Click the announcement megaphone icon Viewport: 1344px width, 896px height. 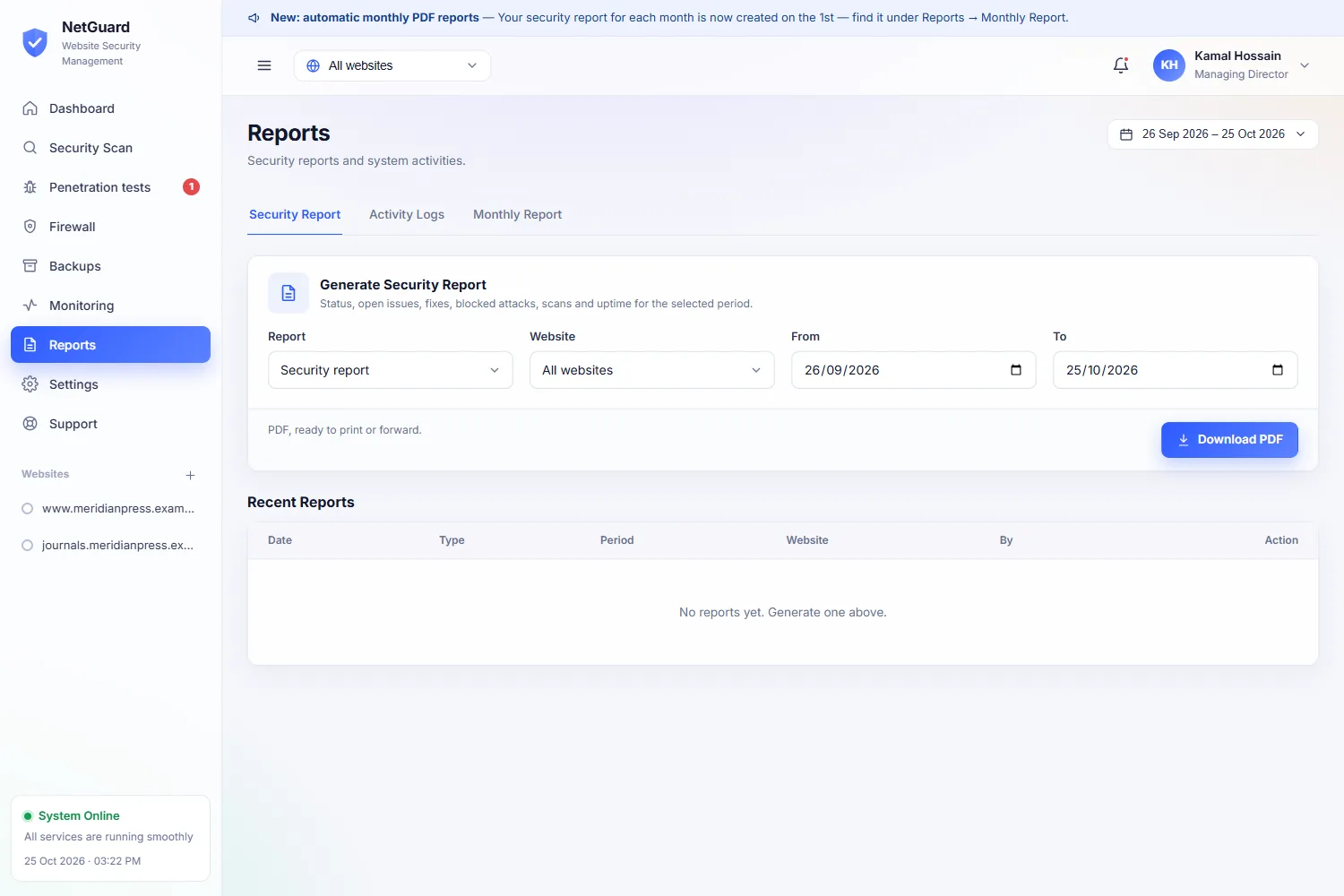tap(254, 18)
